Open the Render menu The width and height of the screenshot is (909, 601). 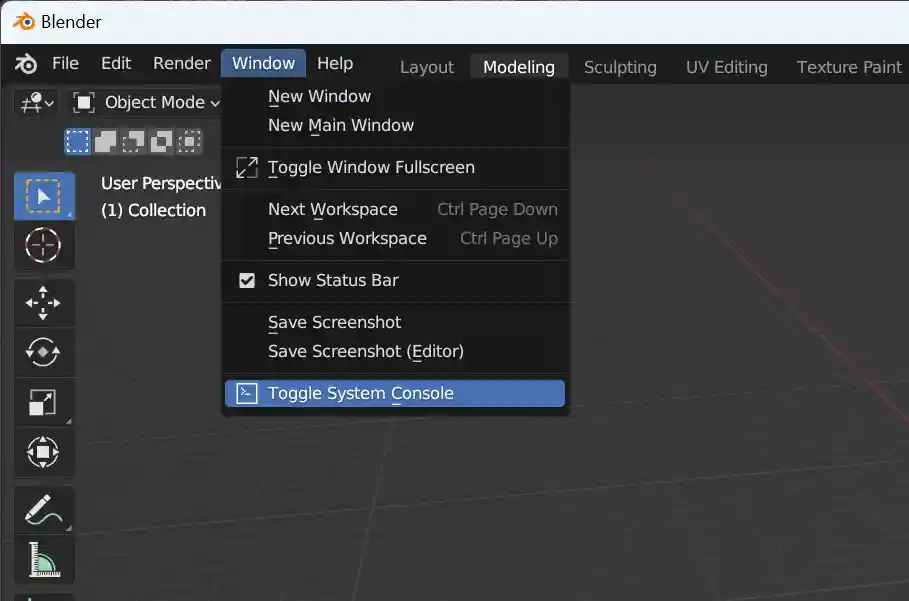click(181, 63)
